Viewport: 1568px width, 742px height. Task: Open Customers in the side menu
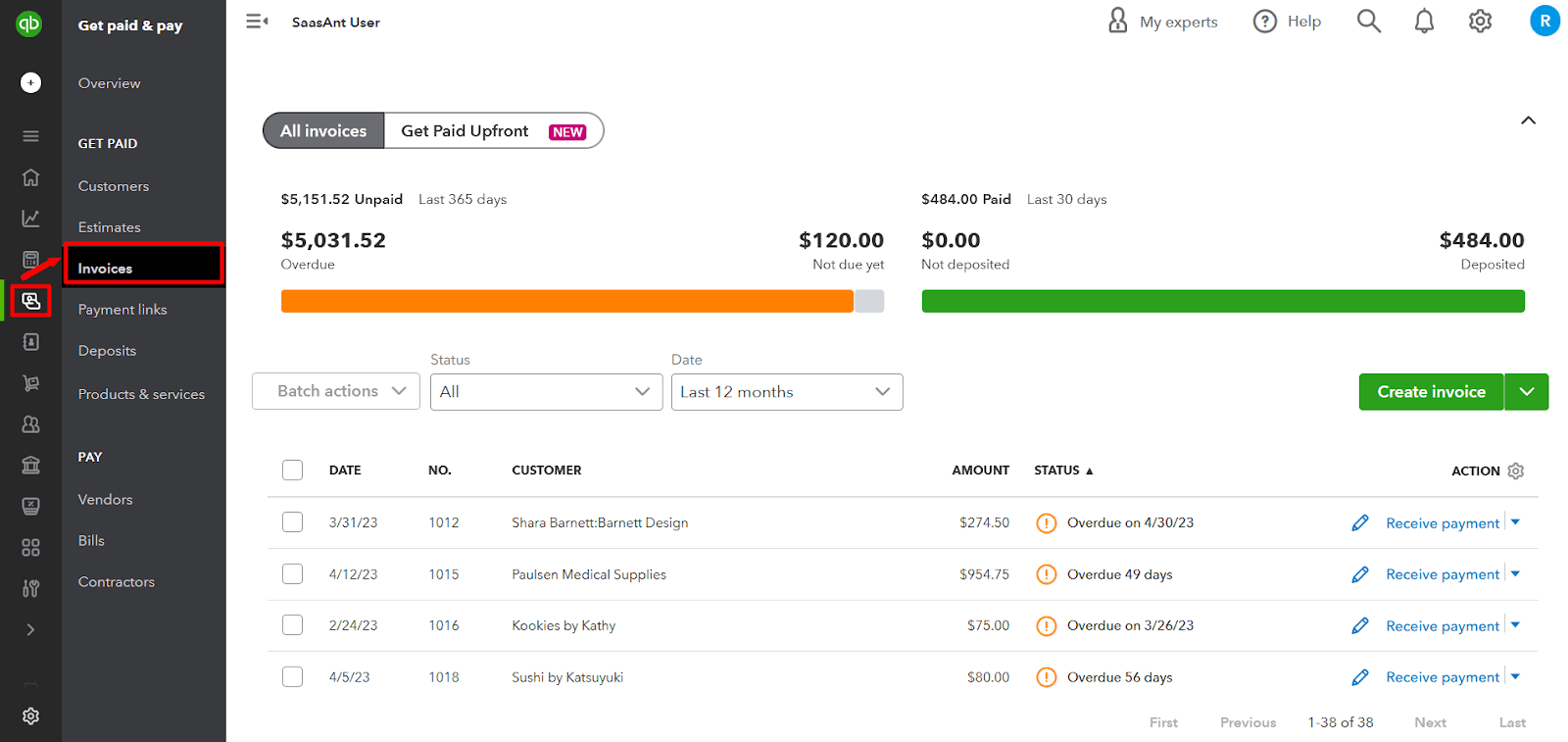coord(114,186)
